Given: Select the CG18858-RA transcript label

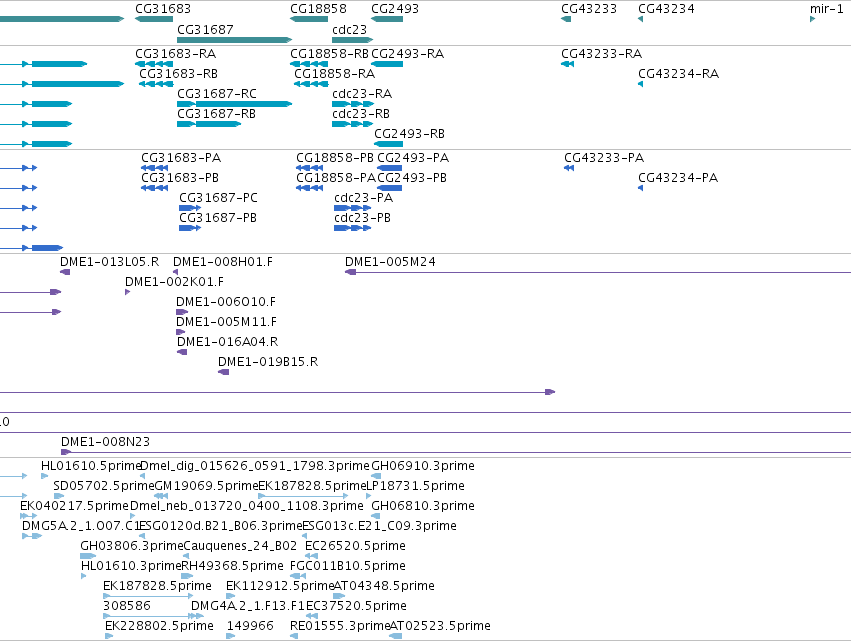Looking at the screenshot, I should [x=334, y=74].
